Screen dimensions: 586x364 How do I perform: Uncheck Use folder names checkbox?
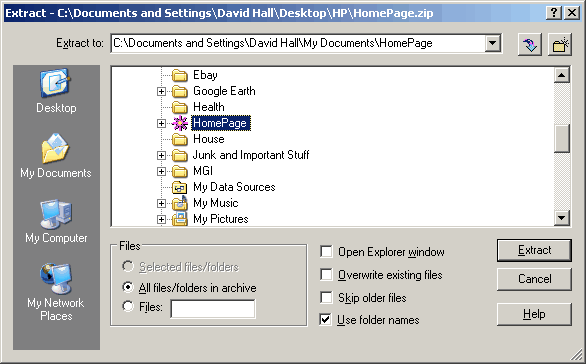tap(326, 320)
